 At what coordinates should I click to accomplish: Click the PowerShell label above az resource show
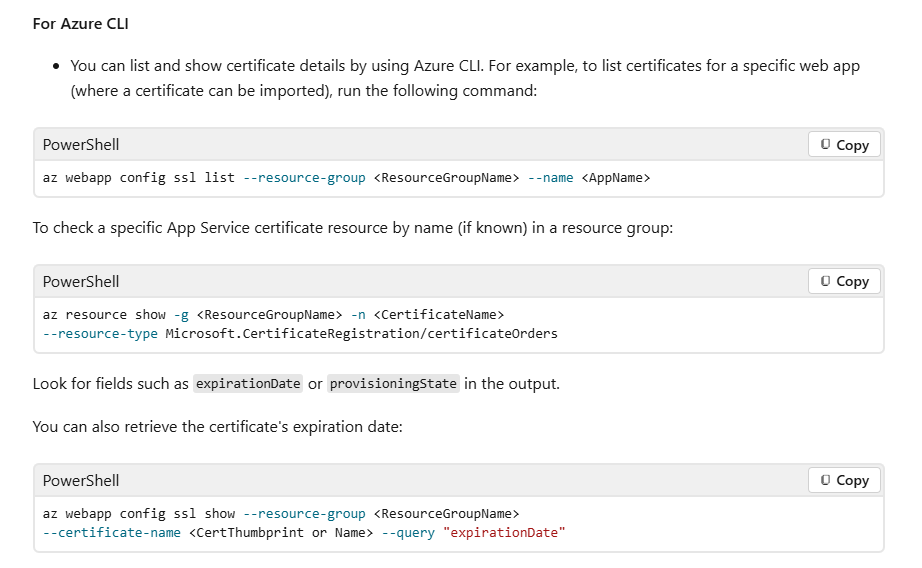(x=81, y=282)
